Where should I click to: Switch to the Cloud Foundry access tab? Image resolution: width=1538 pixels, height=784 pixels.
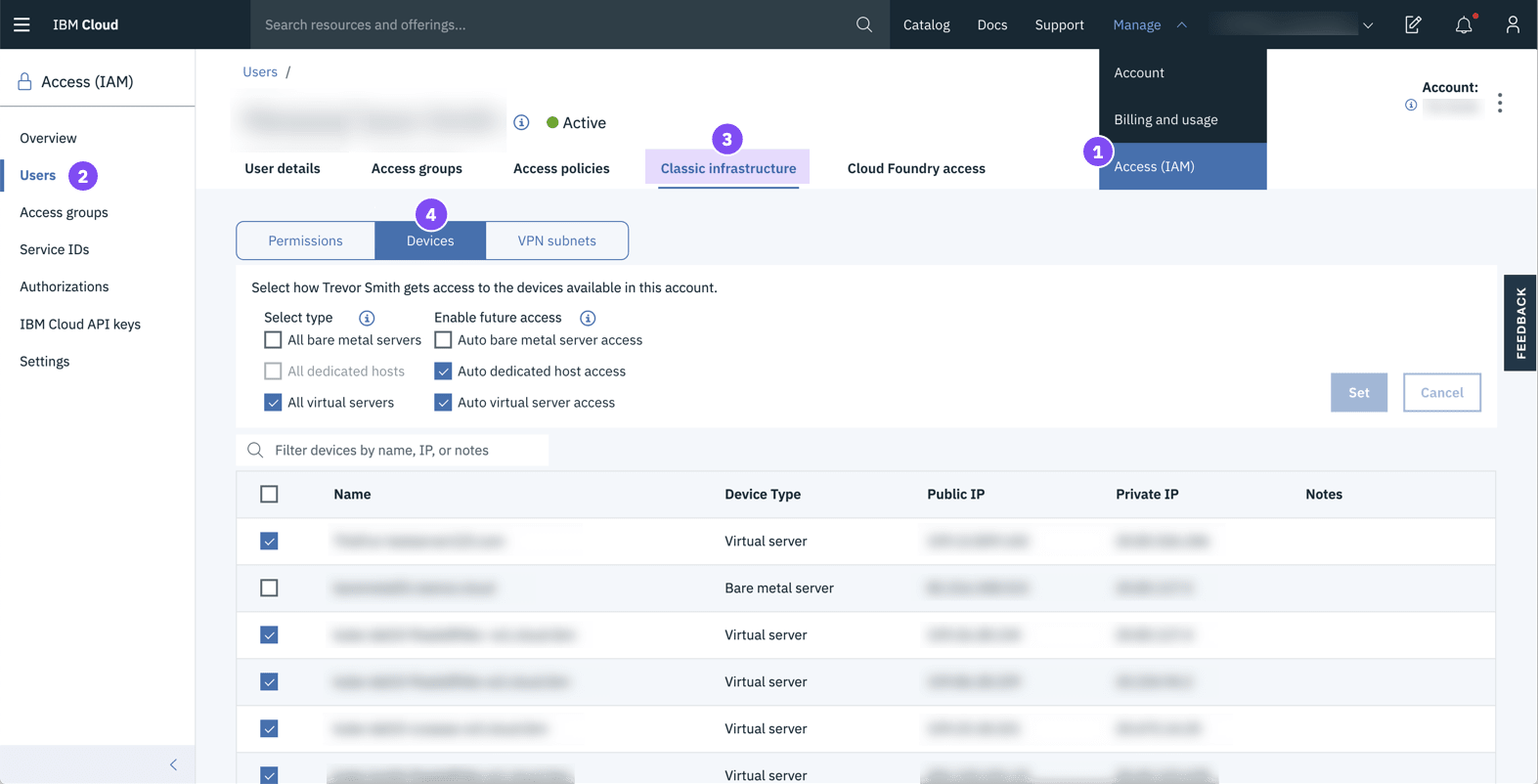tap(916, 168)
